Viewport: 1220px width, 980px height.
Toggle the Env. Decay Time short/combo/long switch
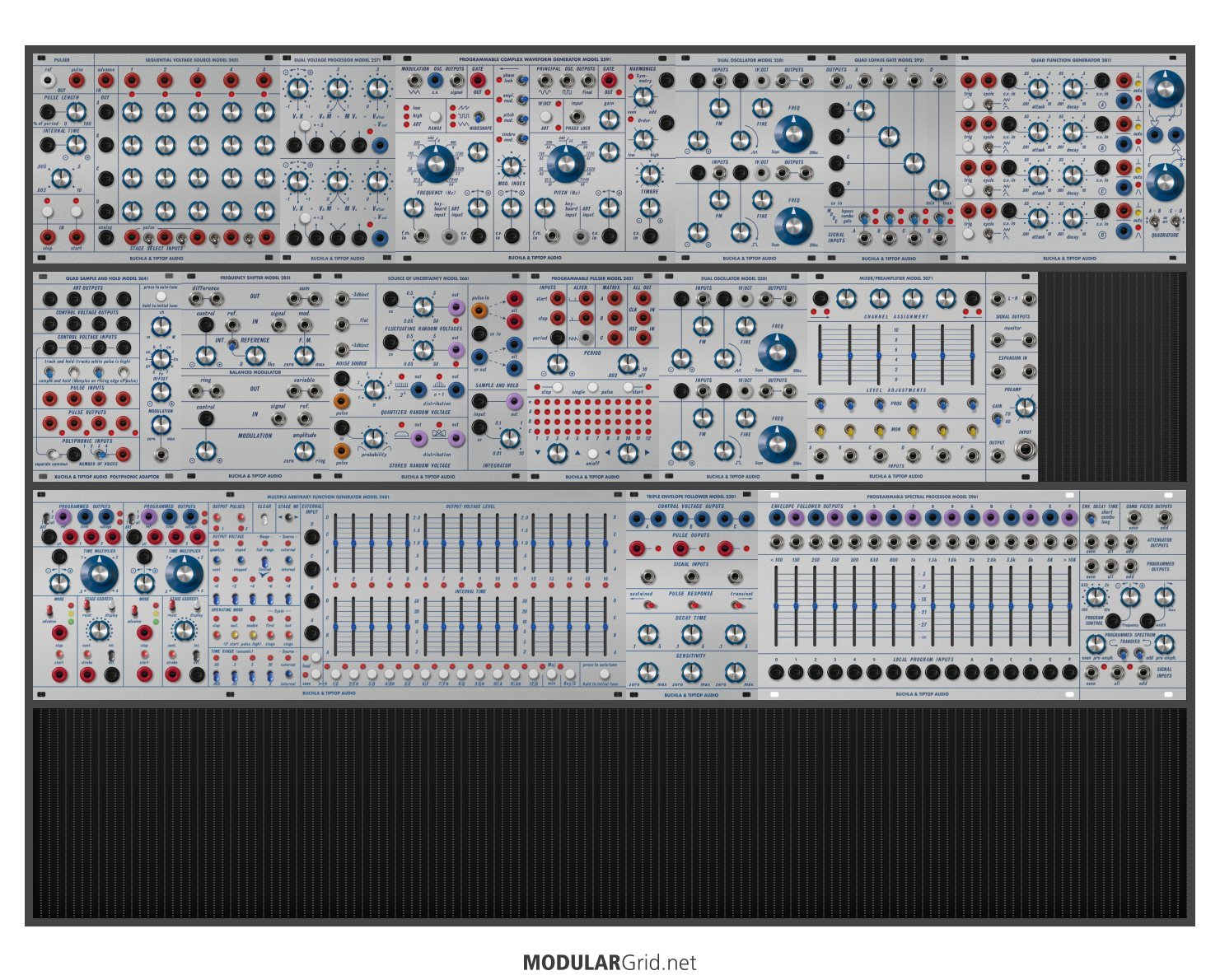pos(1091,518)
